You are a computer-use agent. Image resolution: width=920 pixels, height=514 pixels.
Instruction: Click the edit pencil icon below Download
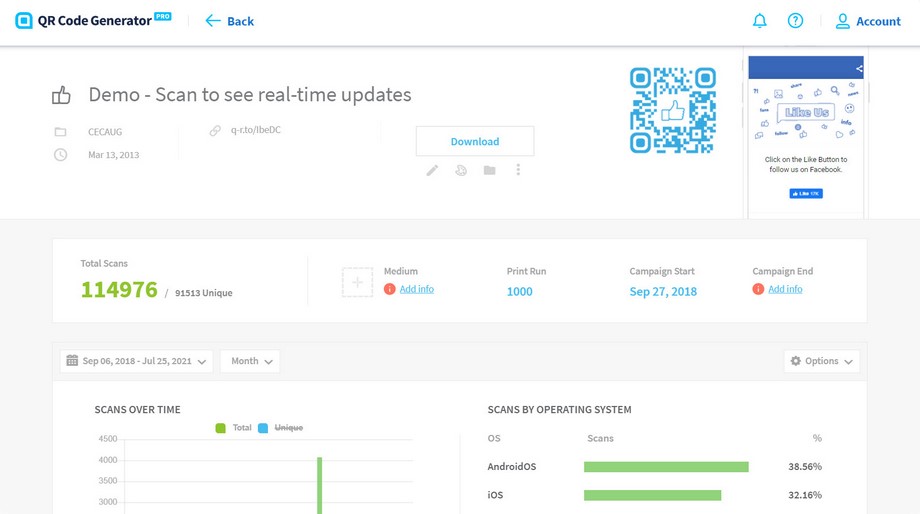(432, 171)
